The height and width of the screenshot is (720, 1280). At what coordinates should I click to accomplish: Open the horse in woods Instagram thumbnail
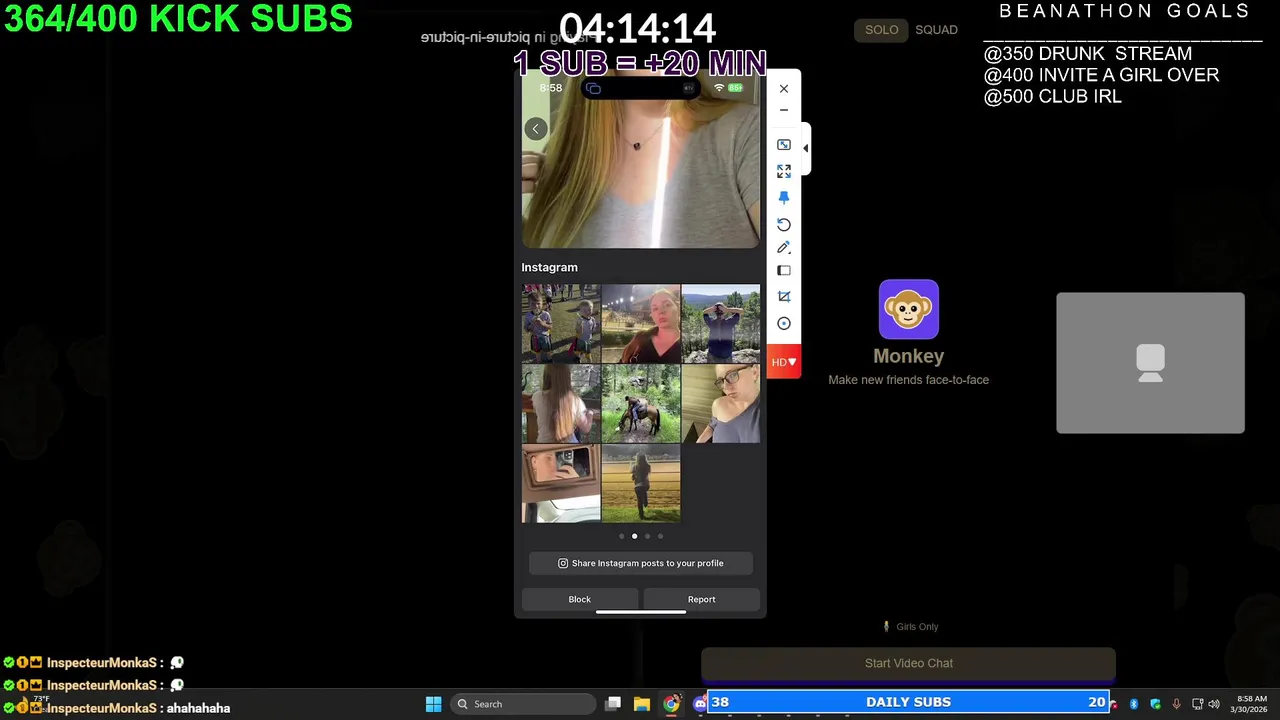(641, 403)
